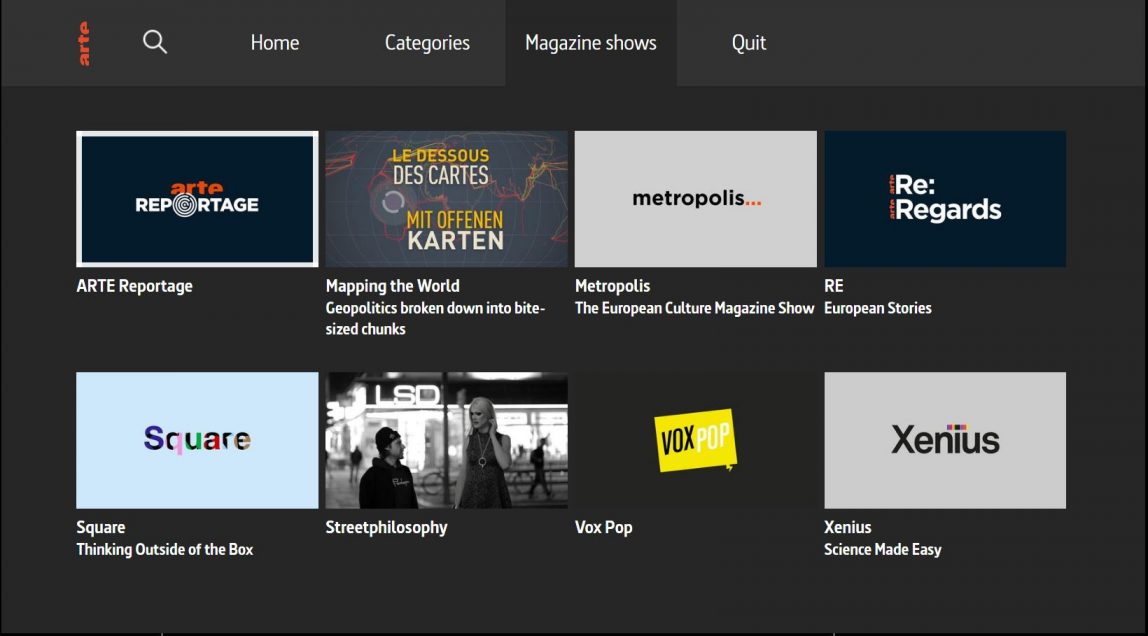The height and width of the screenshot is (636, 1148).
Task: Open the Re: Regards thumbnail
Action: pos(945,199)
